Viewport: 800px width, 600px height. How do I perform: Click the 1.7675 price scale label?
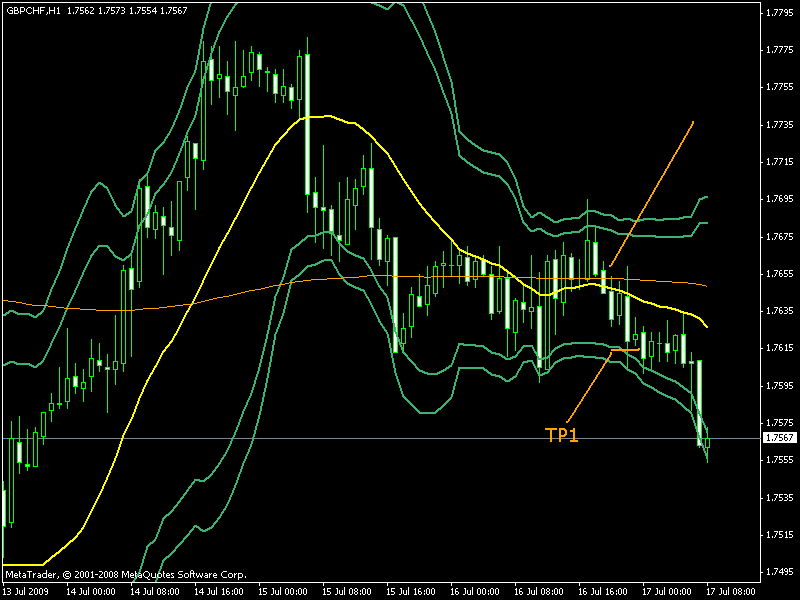[780, 236]
